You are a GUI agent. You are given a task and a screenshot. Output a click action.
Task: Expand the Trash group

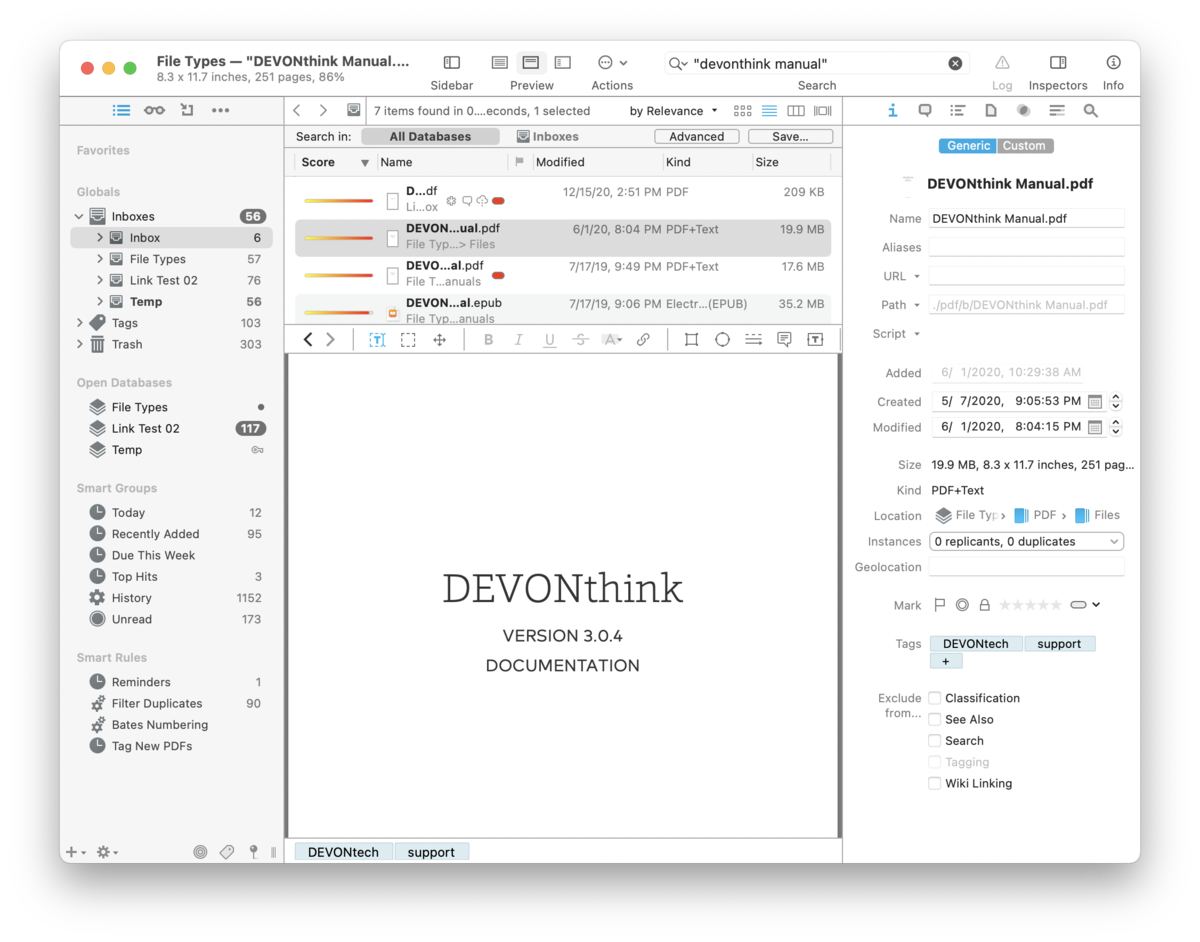click(x=79, y=344)
